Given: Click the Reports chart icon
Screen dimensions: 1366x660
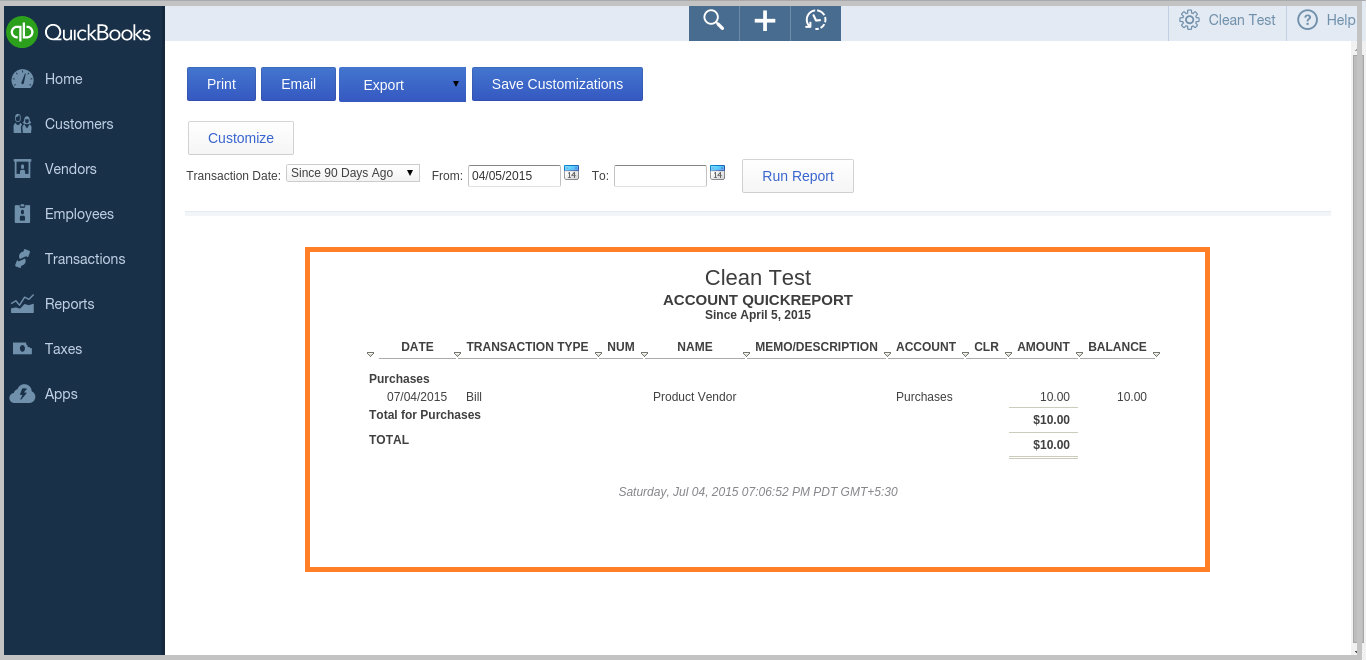Looking at the screenshot, I should [x=23, y=304].
